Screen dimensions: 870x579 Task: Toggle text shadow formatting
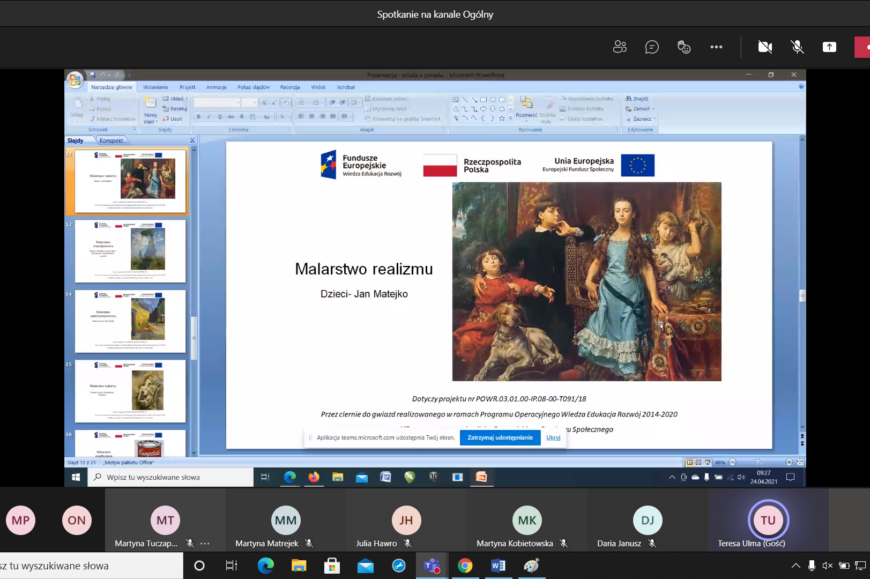point(242,117)
